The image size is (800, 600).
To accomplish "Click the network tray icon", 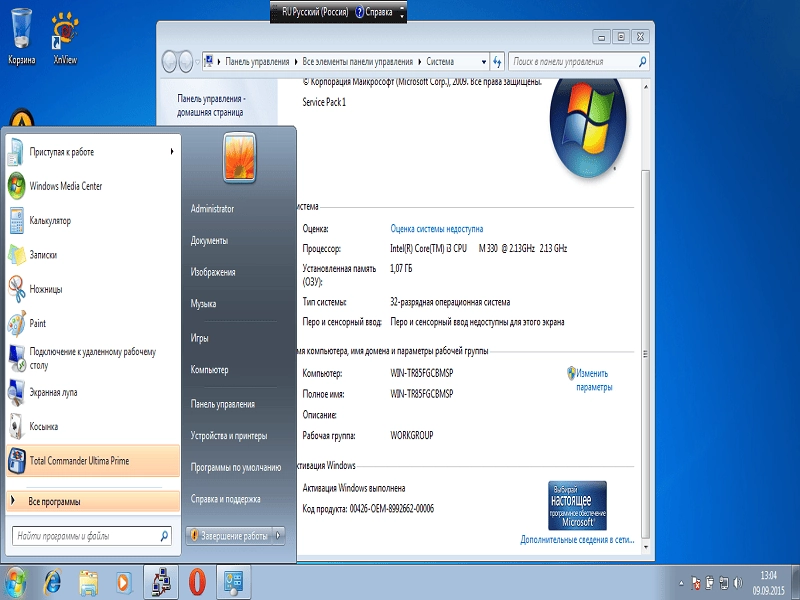I will (723, 583).
